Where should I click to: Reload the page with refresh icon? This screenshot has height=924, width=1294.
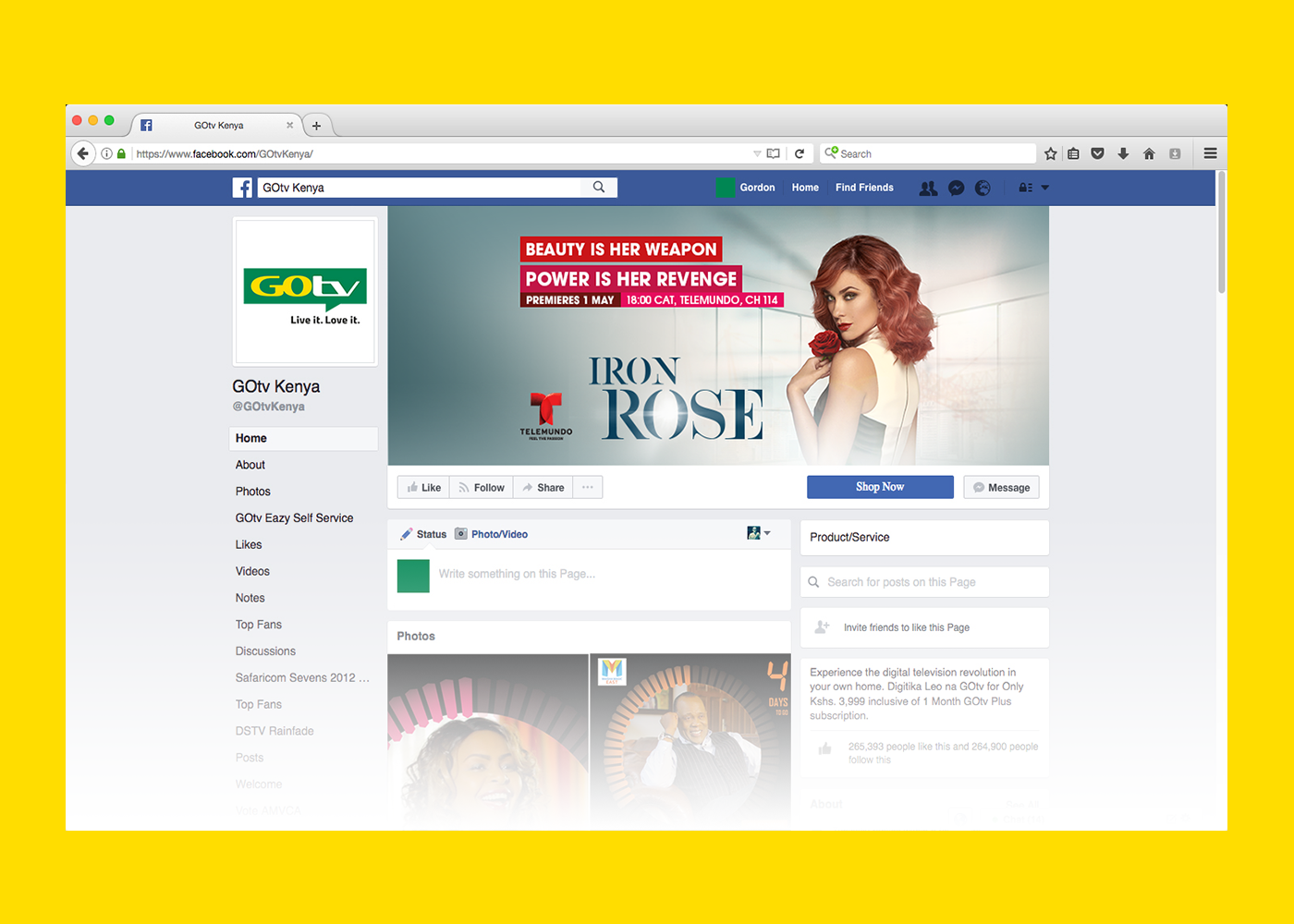tap(800, 153)
